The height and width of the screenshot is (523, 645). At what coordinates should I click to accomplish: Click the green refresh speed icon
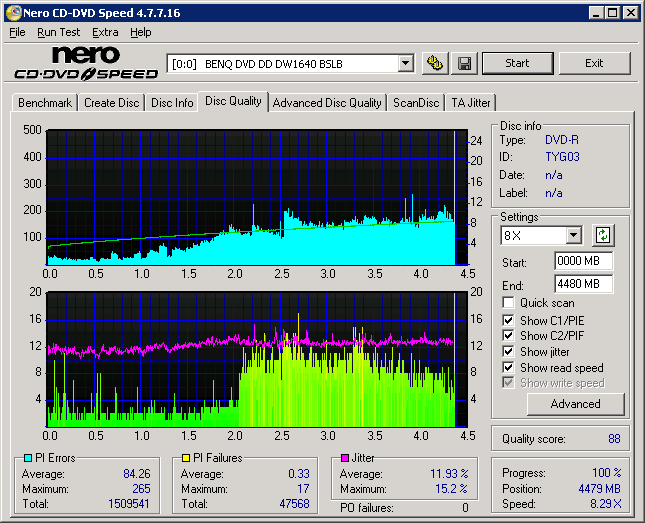[602, 236]
